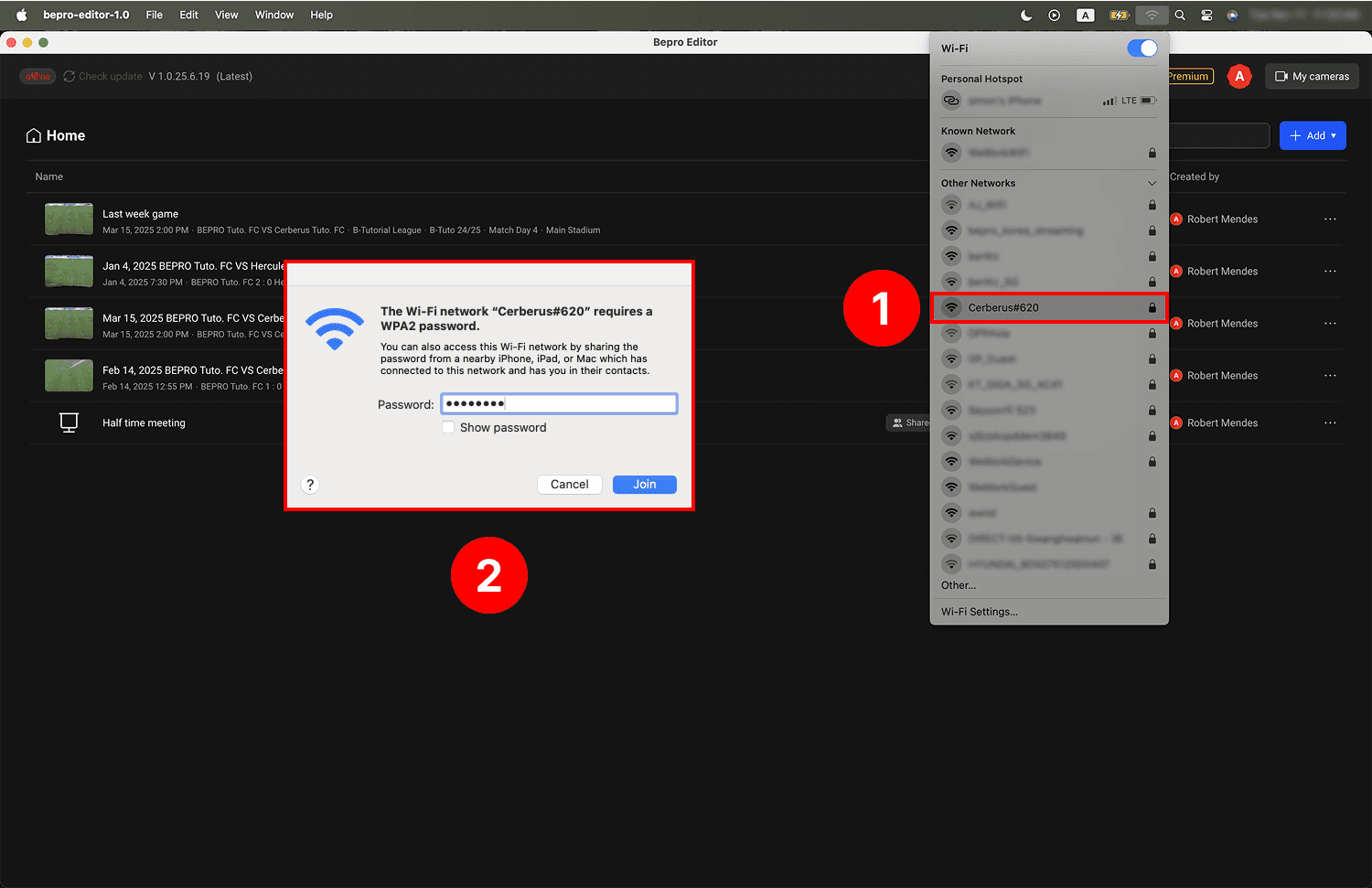Open the user avatar A icon
This screenshot has width=1372, height=888.
pos(1239,76)
